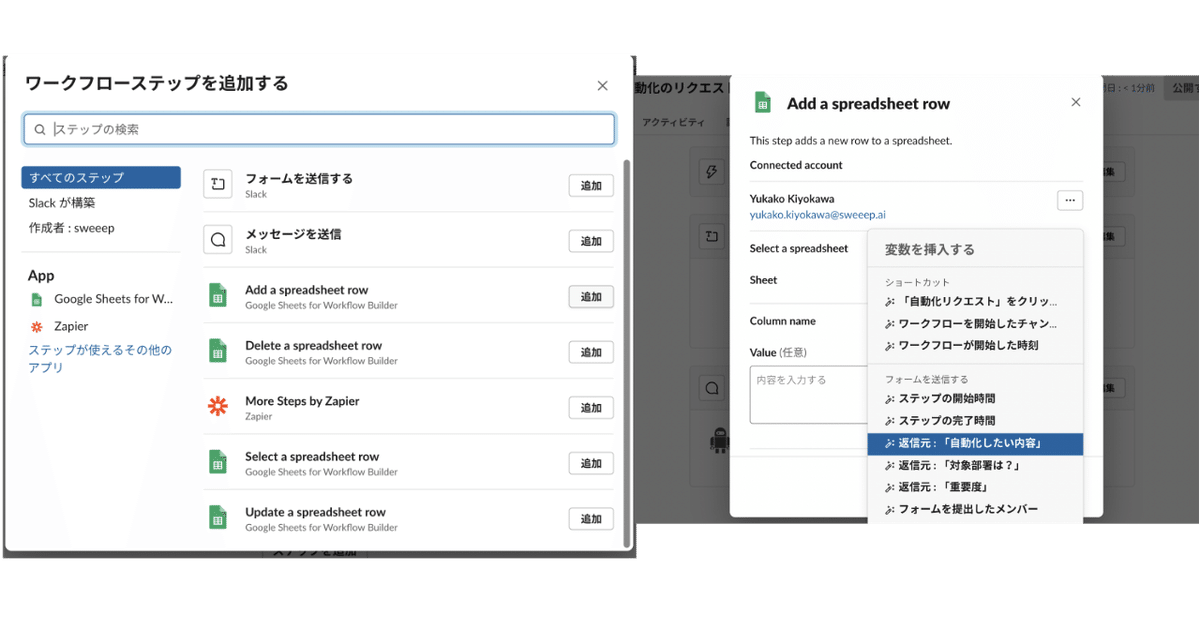
Task: Add the Select a spreadsheet row step
Action: coord(591,463)
